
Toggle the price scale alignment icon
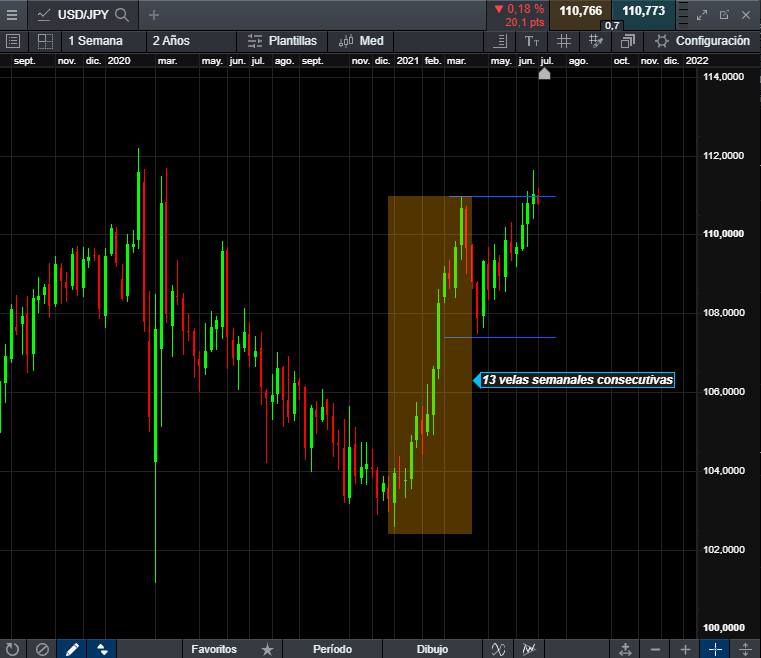(500, 41)
